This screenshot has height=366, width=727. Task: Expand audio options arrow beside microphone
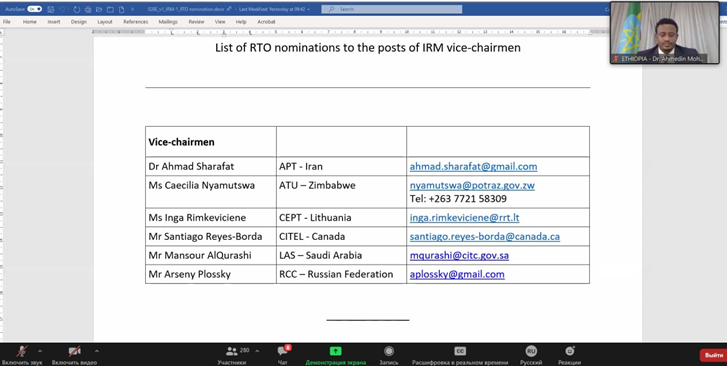tap(40, 351)
